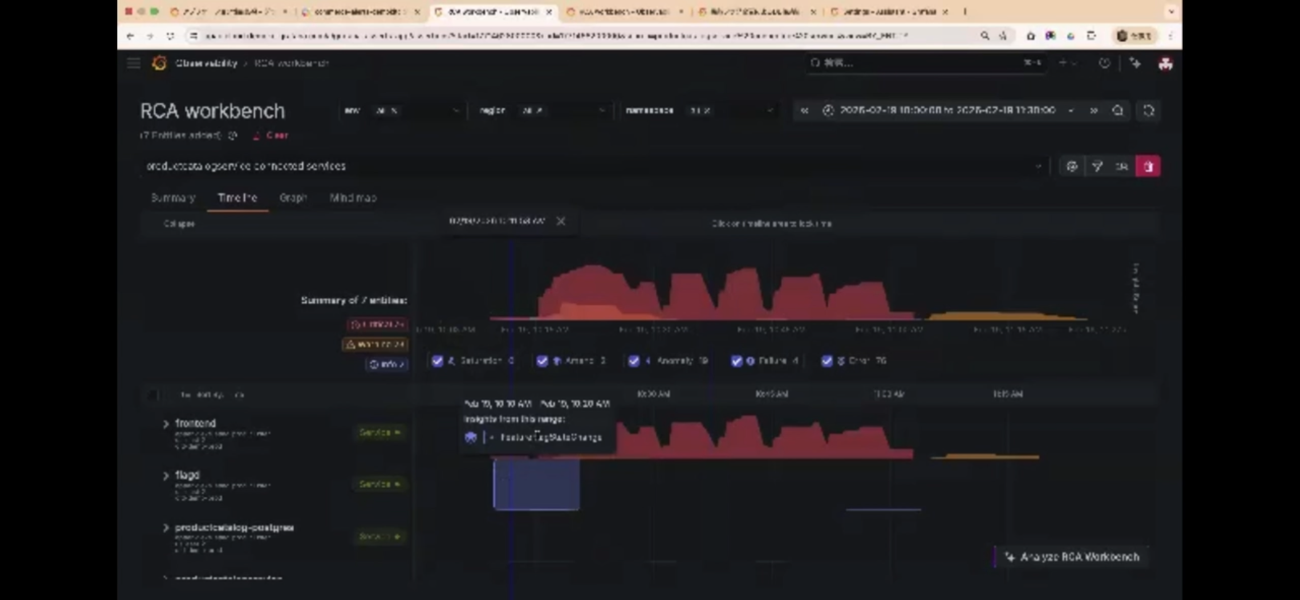Click the Grafana logo icon
Viewport: 1300px width, 600px height.
[158, 63]
